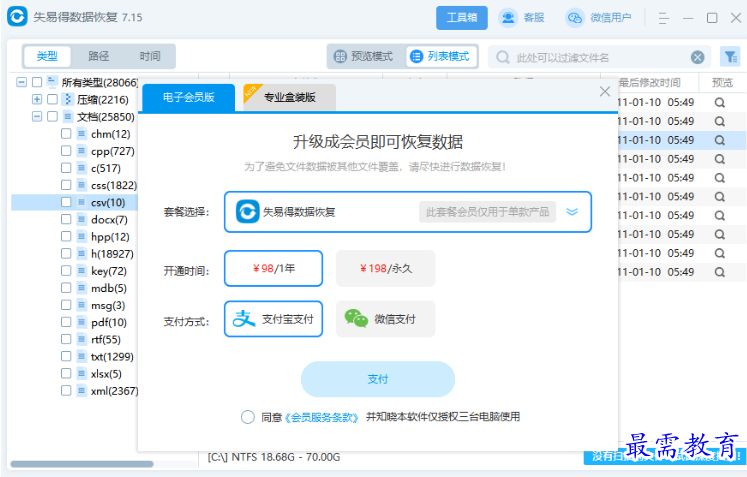Image resolution: width=747 pixels, height=477 pixels.
Task: Click the 最后修改时间 column header
Action: click(649, 82)
